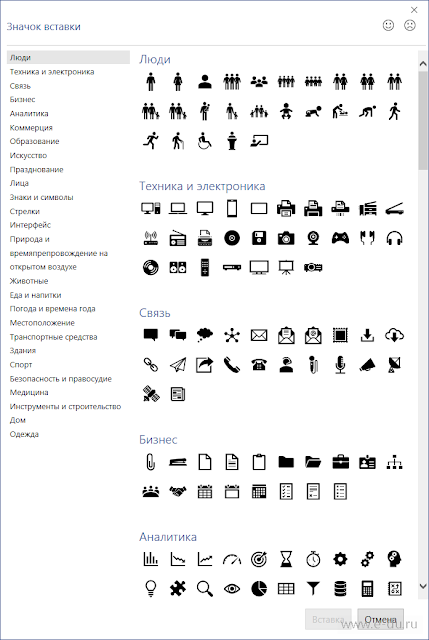
Task: Choose the person with cane icon
Action: [x=178, y=141]
